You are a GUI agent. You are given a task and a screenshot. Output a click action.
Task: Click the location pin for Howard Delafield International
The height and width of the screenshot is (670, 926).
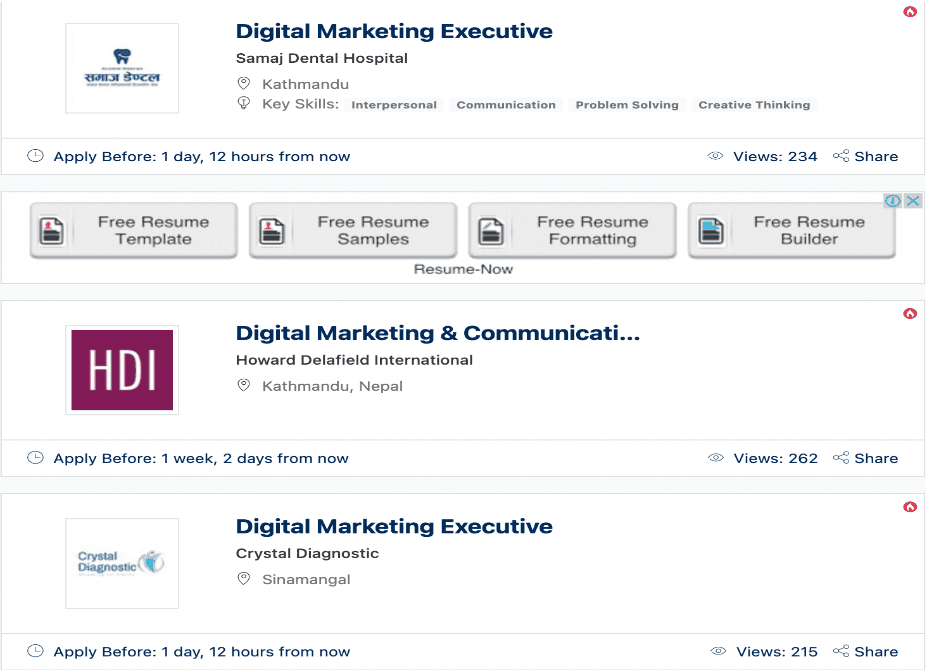click(242, 385)
